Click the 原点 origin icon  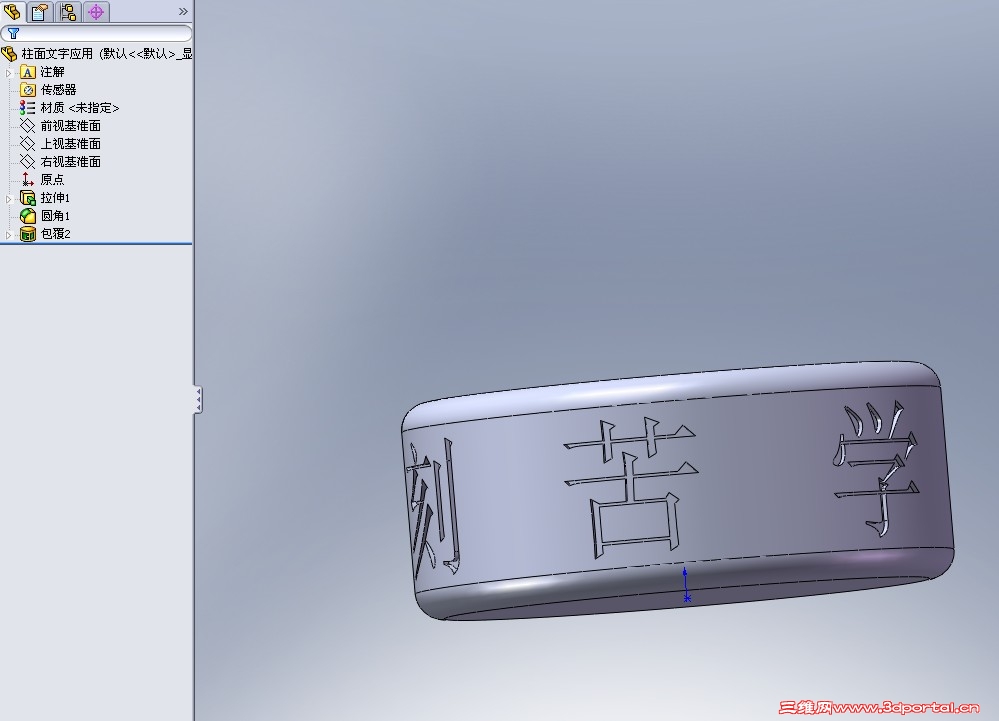tap(27, 180)
